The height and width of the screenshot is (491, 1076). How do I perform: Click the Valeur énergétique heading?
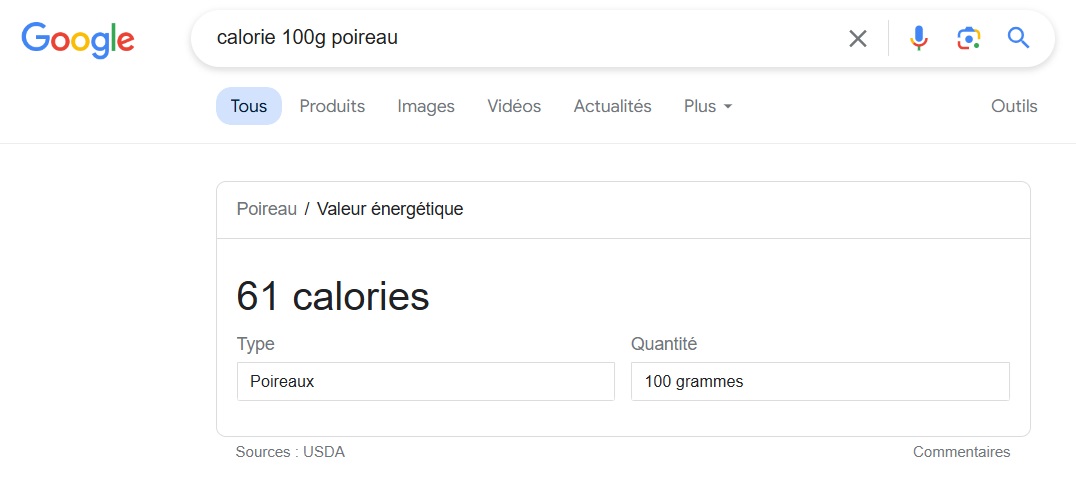pyautogui.click(x=390, y=209)
